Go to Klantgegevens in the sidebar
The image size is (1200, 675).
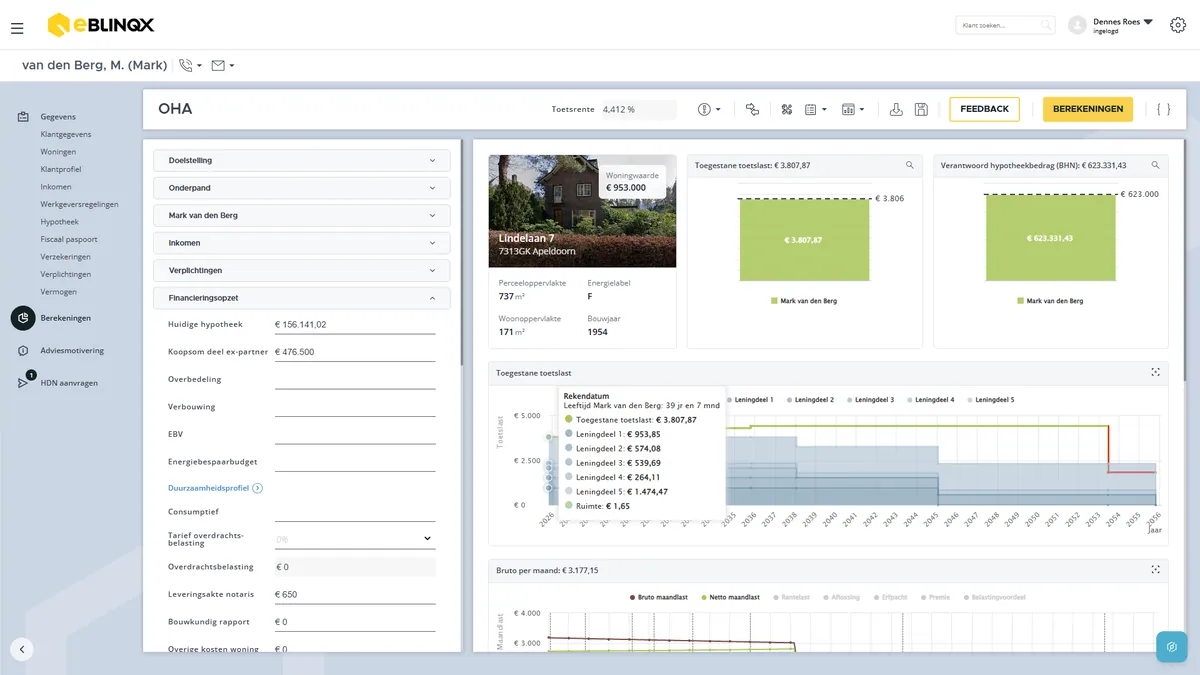pos(66,134)
